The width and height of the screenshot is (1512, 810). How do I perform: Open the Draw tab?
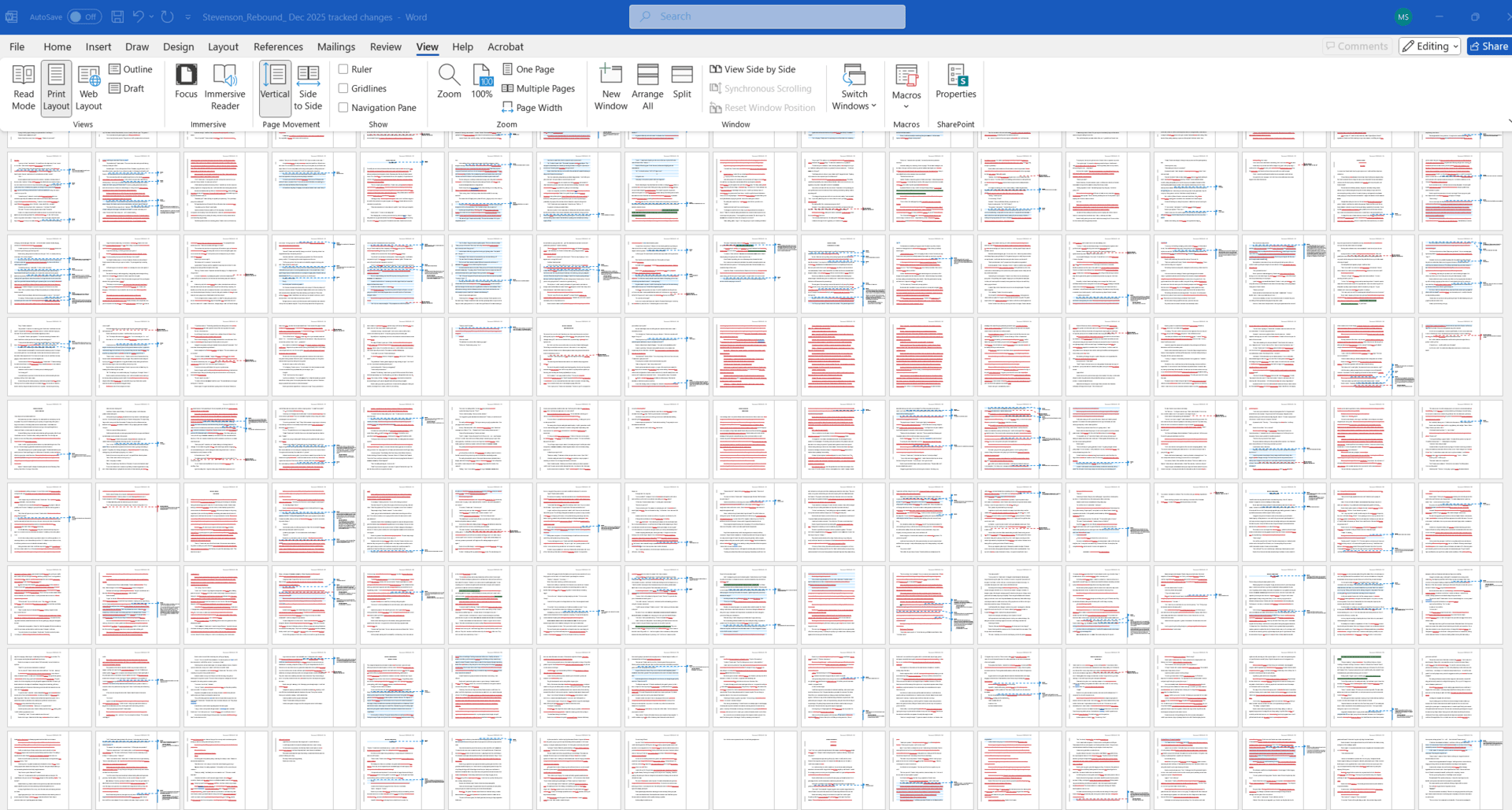click(x=137, y=46)
